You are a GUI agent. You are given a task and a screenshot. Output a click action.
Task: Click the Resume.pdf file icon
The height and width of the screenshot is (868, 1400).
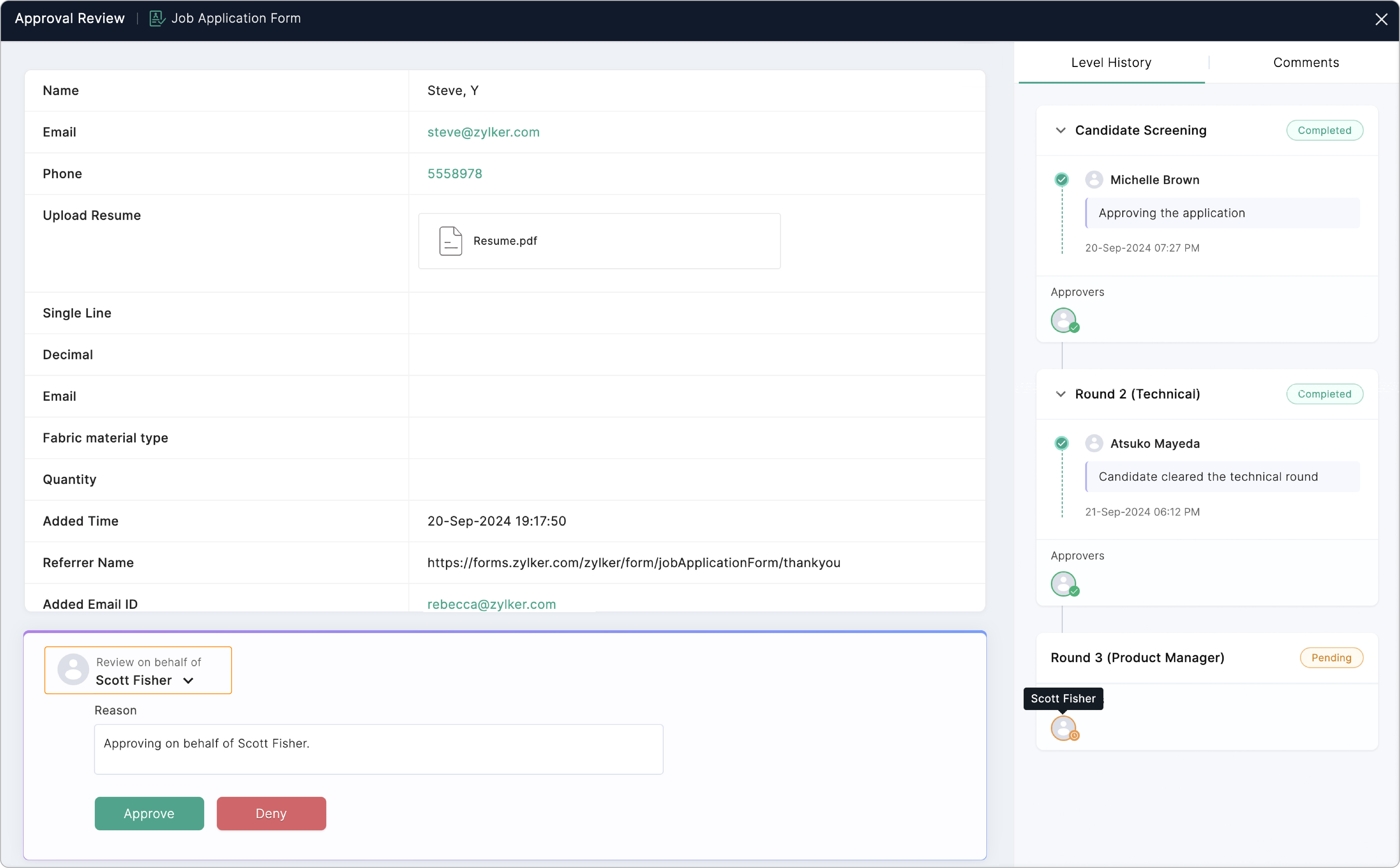click(451, 241)
